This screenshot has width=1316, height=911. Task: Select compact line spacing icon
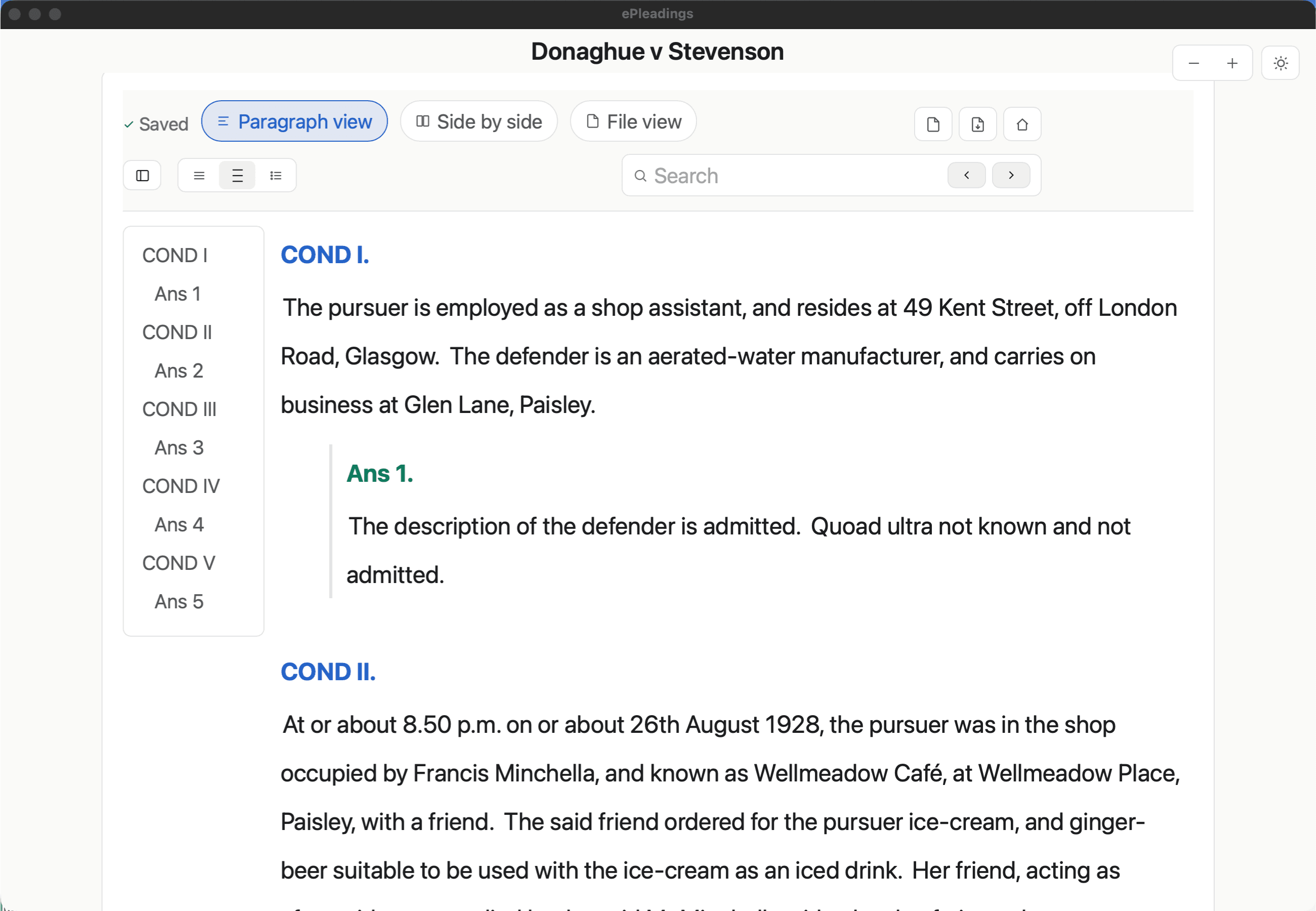pyautogui.click(x=198, y=175)
